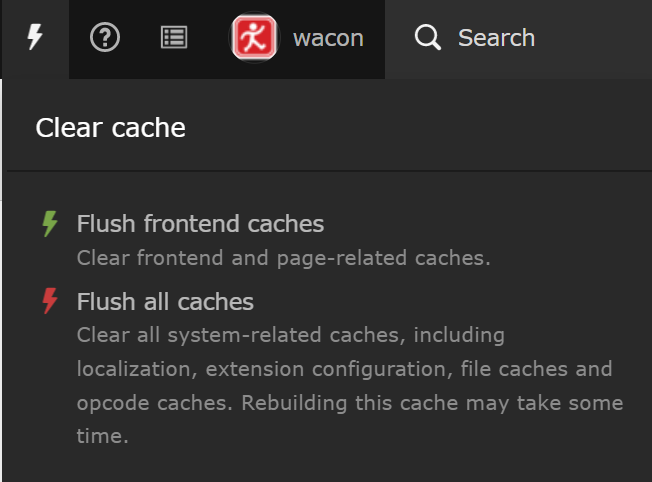Click the green Flush frontend caches bolt
The image size is (652, 482).
coord(50,224)
